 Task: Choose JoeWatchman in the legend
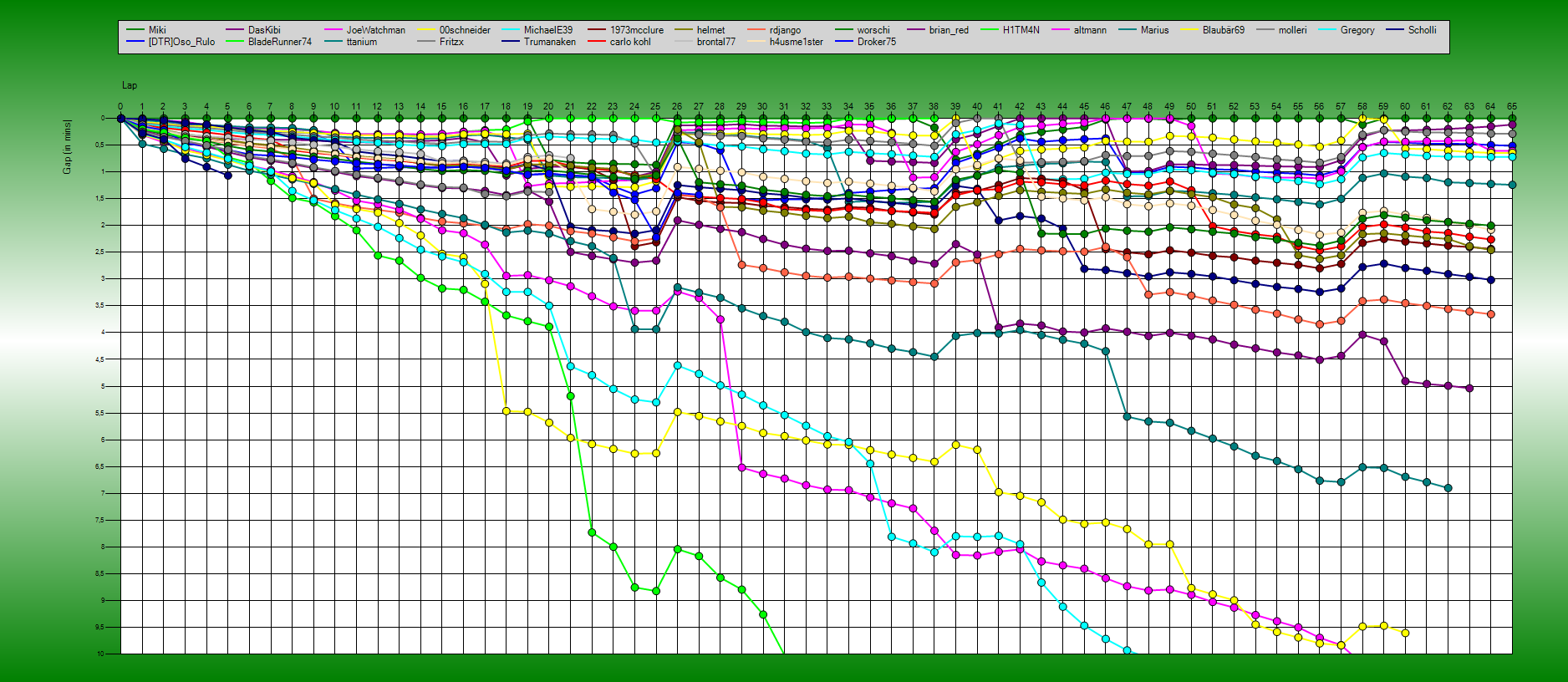click(x=376, y=30)
